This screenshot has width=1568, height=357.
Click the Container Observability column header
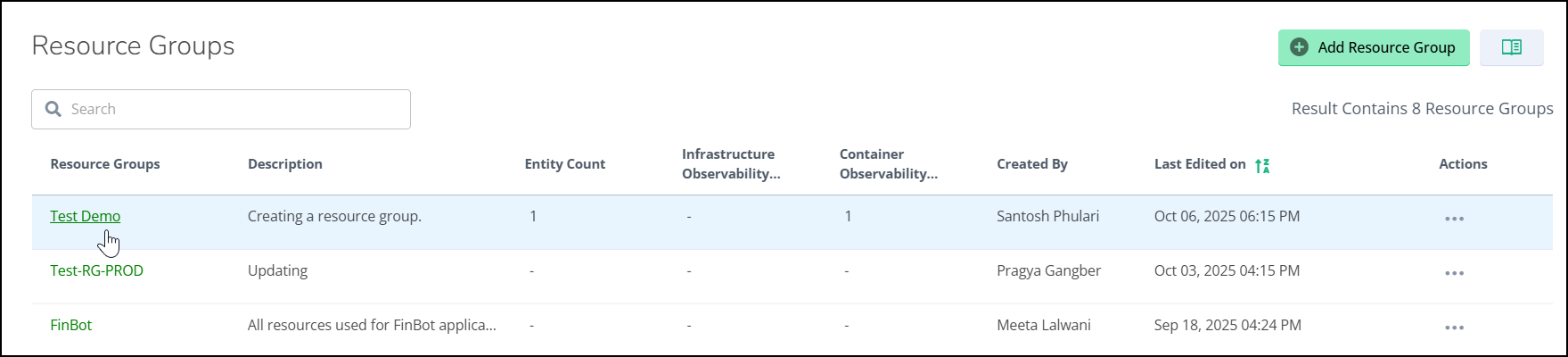click(x=888, y=164)
